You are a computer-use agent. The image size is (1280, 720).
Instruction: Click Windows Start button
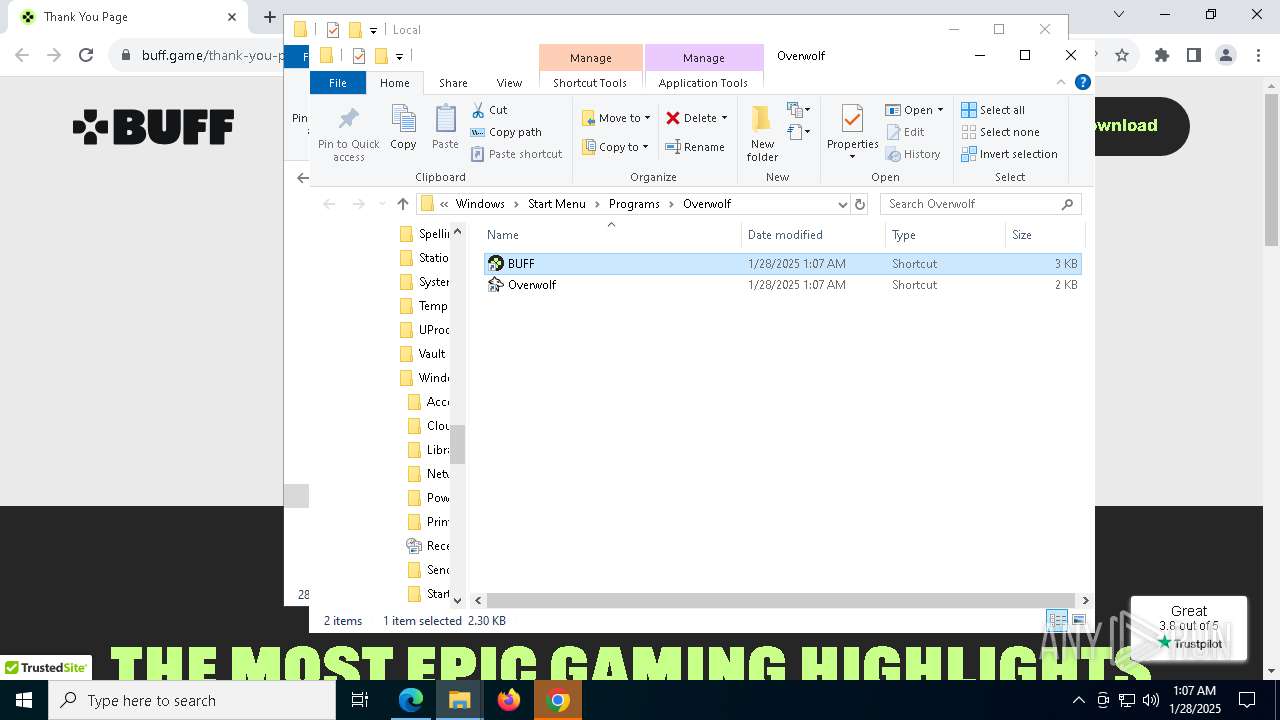(24, 700)
